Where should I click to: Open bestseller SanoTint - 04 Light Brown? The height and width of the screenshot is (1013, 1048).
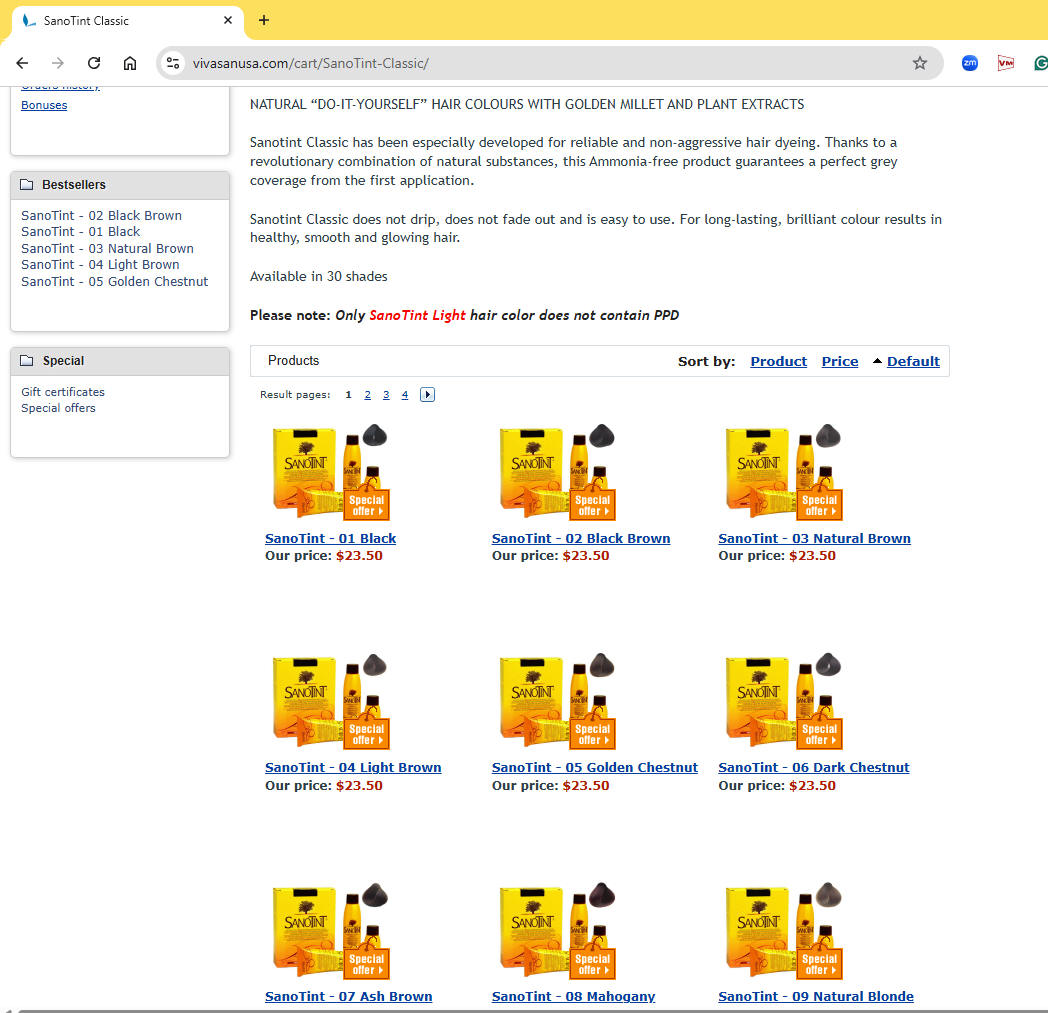(x=100, y=264)
